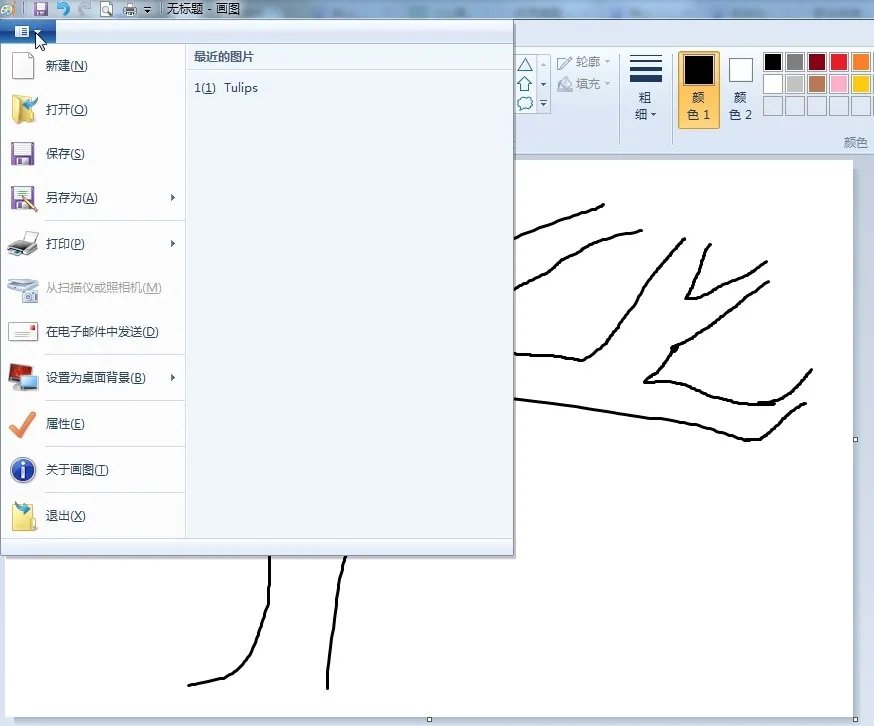Pick the red color swatch in palette

[x=839, y=62]
